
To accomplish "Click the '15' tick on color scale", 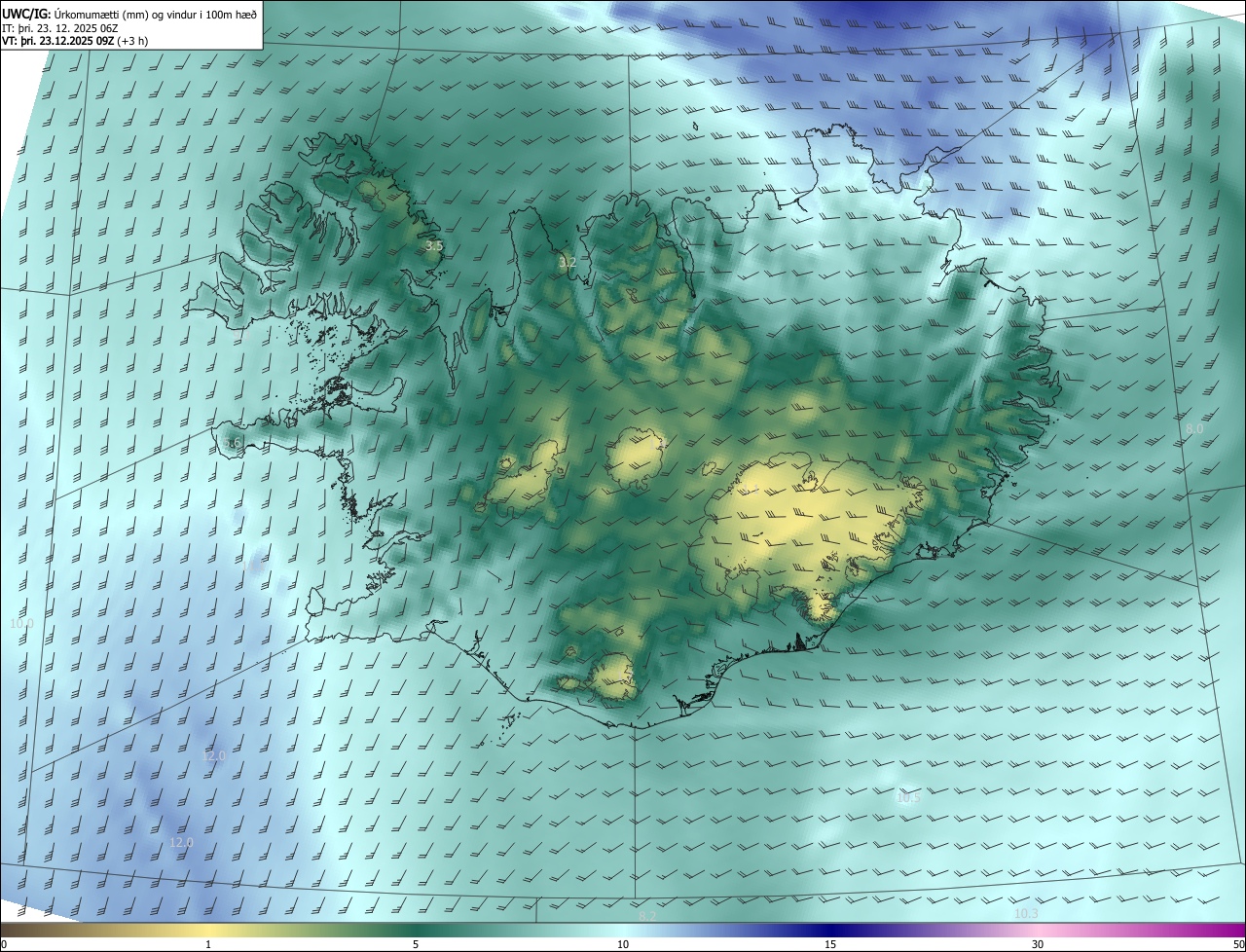I will 830,944.
